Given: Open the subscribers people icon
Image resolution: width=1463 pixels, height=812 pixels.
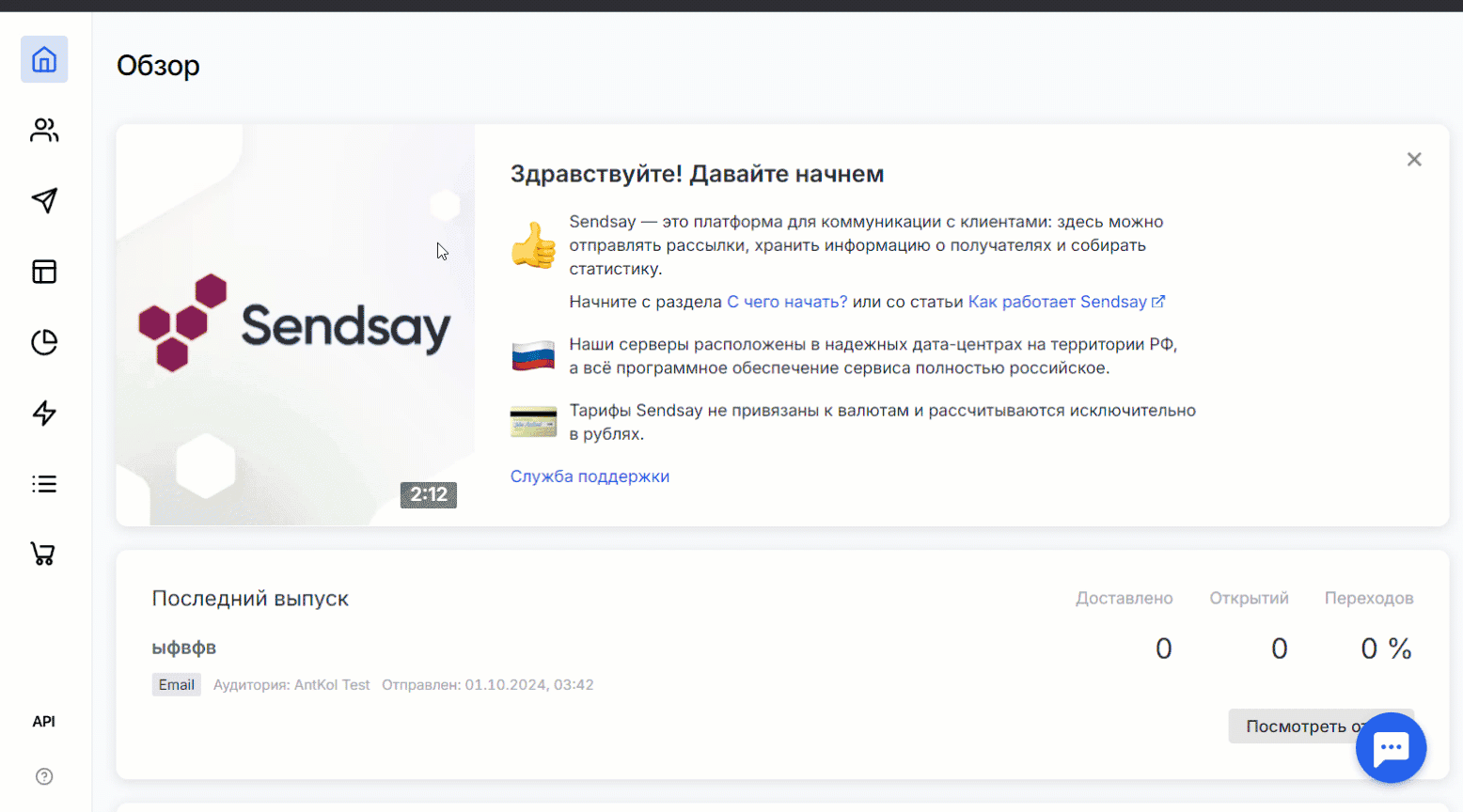Looking at the screenshot, I should (x=44, y=131).
